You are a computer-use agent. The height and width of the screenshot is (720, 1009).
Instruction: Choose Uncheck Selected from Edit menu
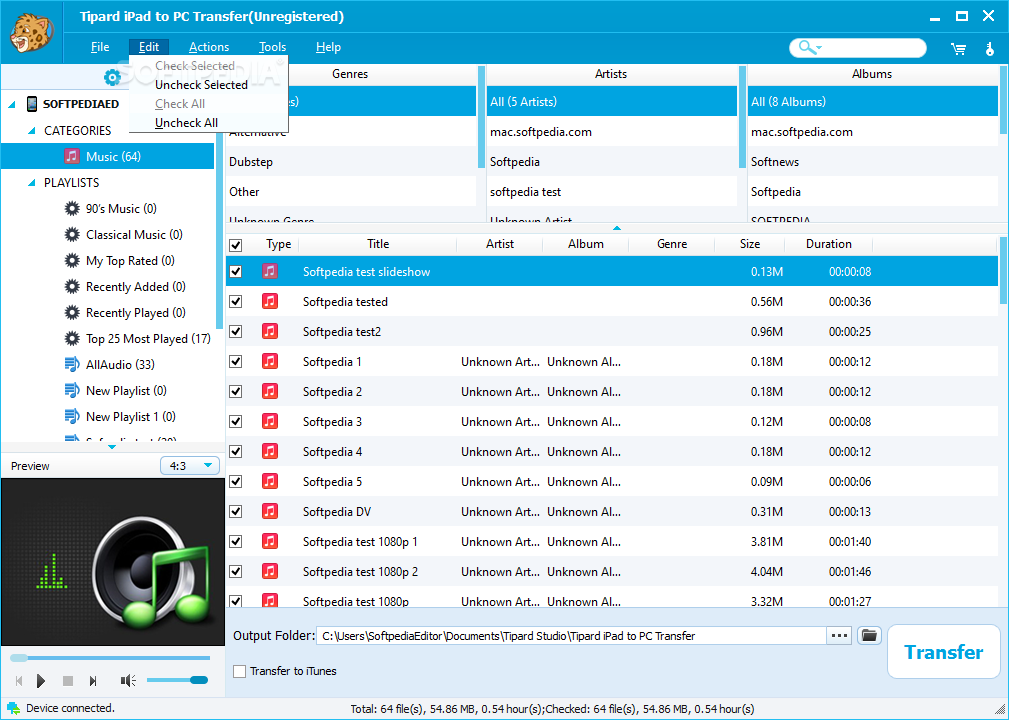(208, 85)
